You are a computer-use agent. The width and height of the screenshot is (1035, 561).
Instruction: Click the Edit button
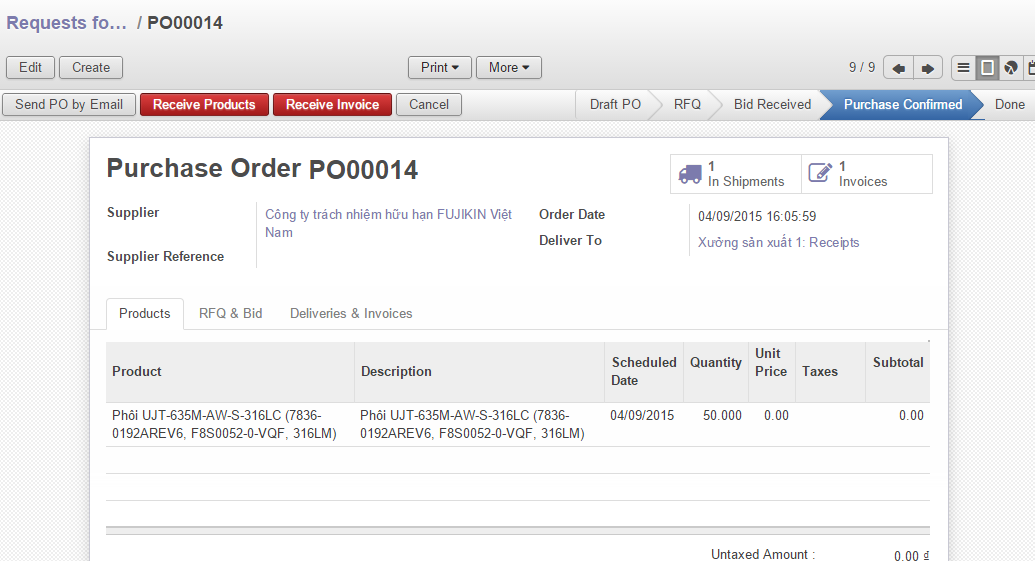tap(30, 68)
